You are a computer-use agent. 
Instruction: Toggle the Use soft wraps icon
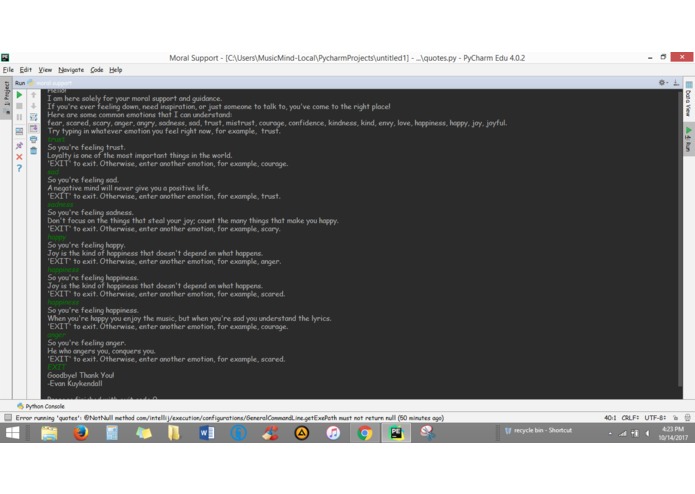tap(33, 117)
